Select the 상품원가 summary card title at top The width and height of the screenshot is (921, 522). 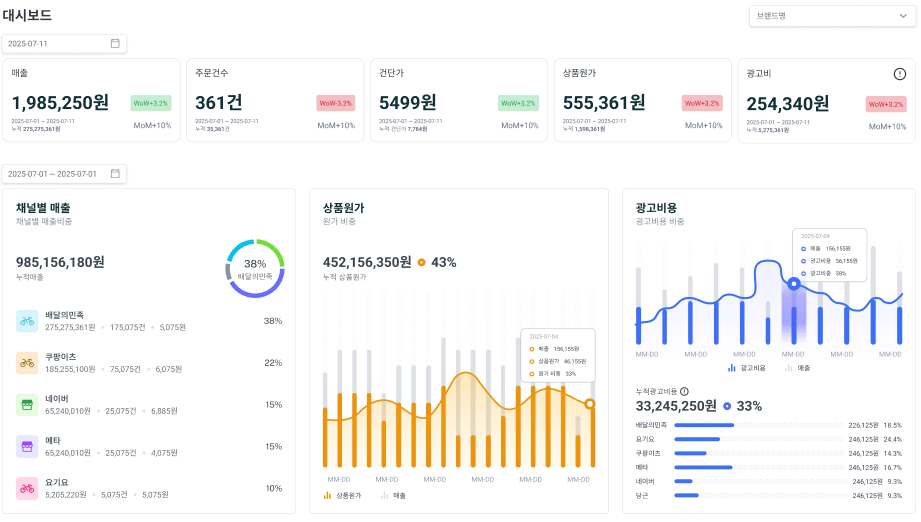tap(579, 73)
